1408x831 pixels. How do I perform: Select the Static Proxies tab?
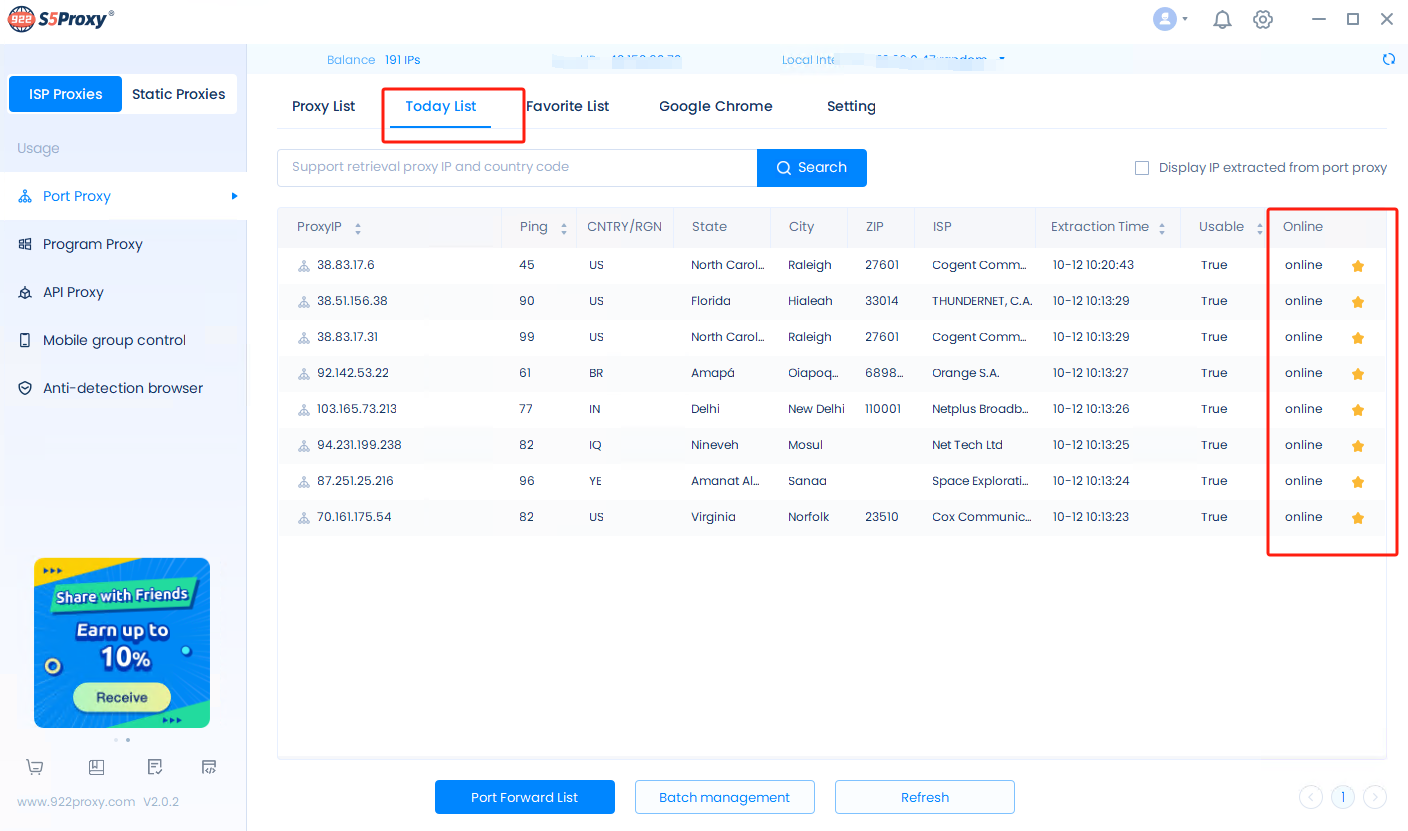point(179,94)
